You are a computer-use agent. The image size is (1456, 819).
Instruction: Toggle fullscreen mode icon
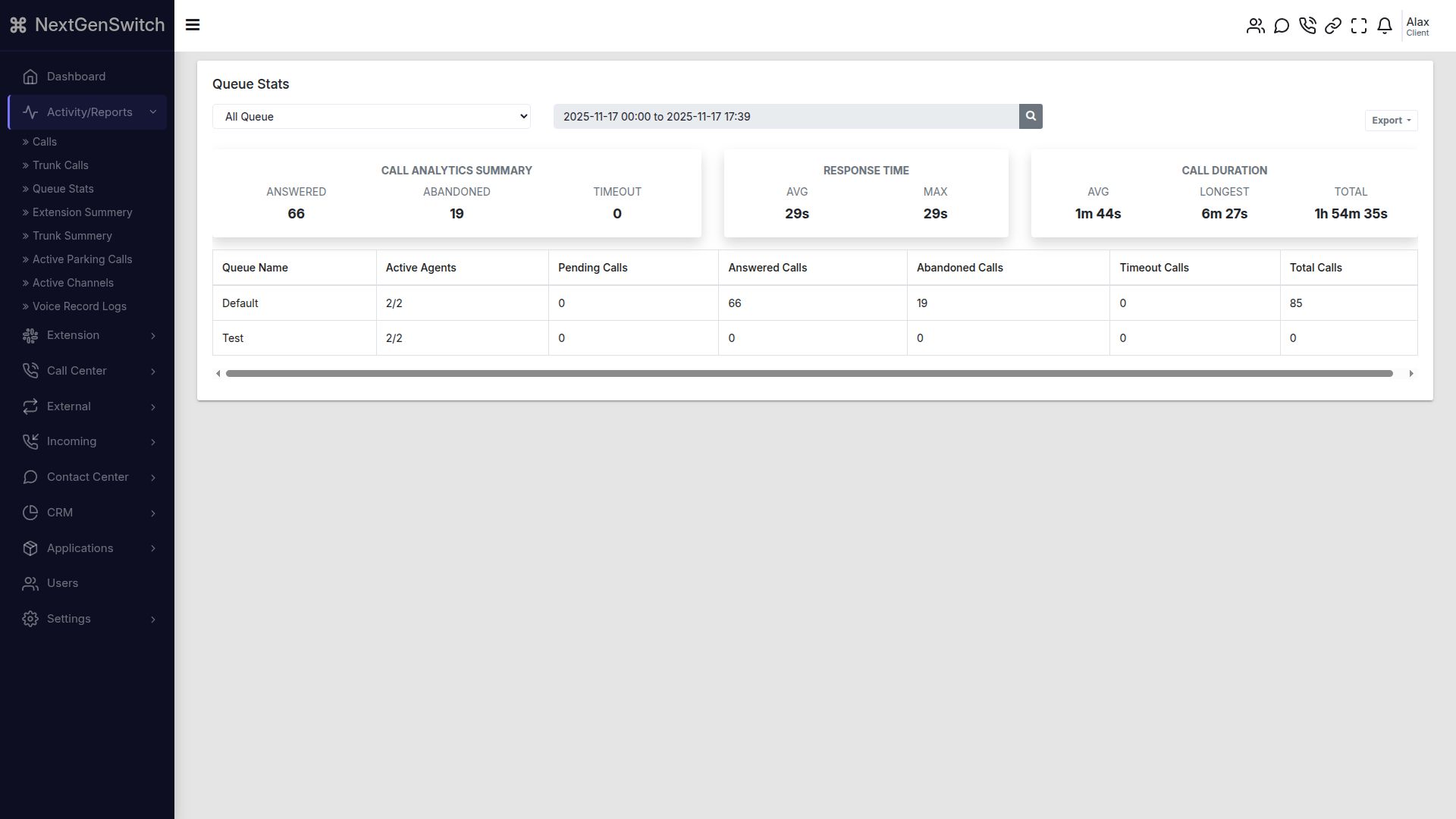1358,26
